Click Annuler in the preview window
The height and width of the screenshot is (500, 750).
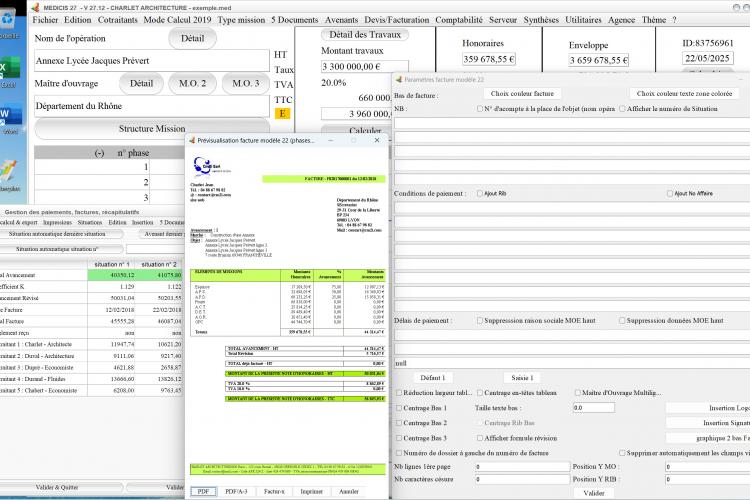349,491
